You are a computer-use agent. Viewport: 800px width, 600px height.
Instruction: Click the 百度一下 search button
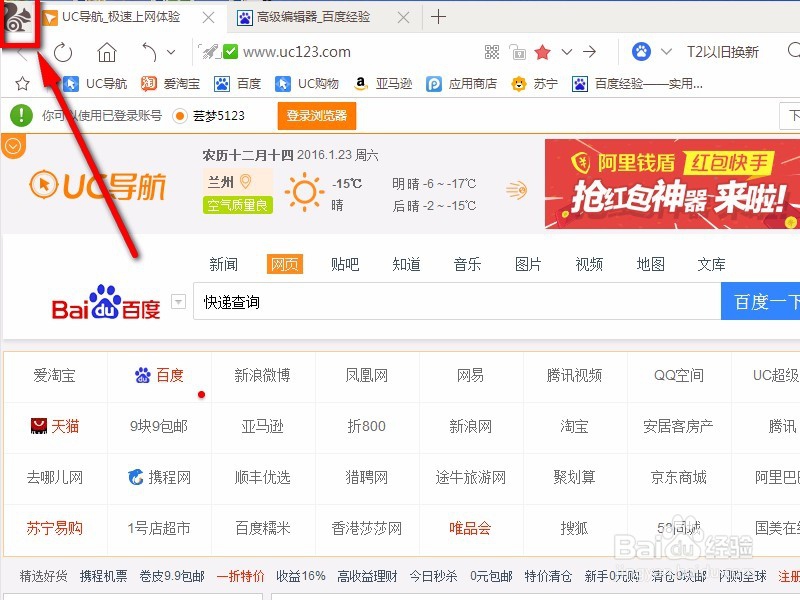click(x=761, y=302)
